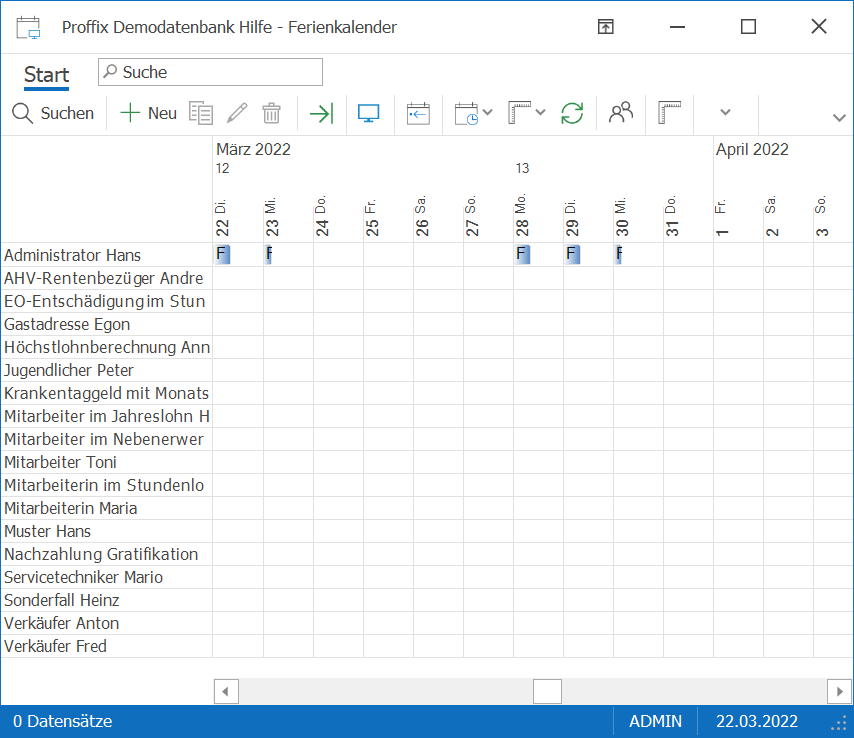Select the F vacation entry on 23 Mi.

coord(269,254)
